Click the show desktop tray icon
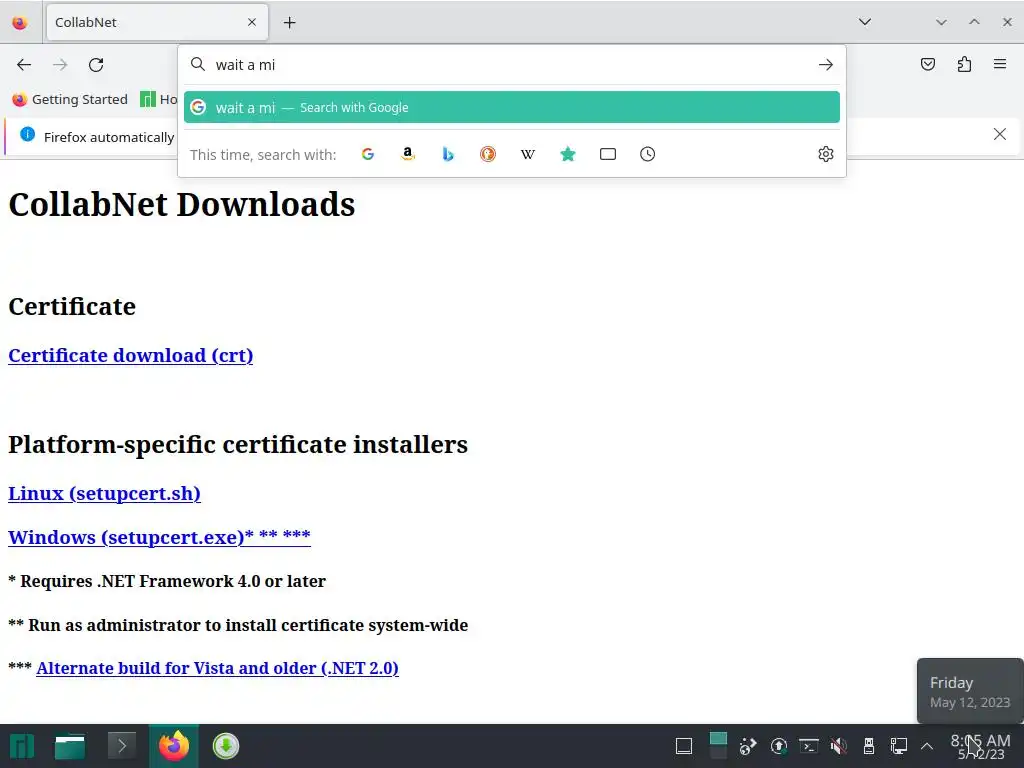The image size is (1024, 768). [x=684, y=746]
